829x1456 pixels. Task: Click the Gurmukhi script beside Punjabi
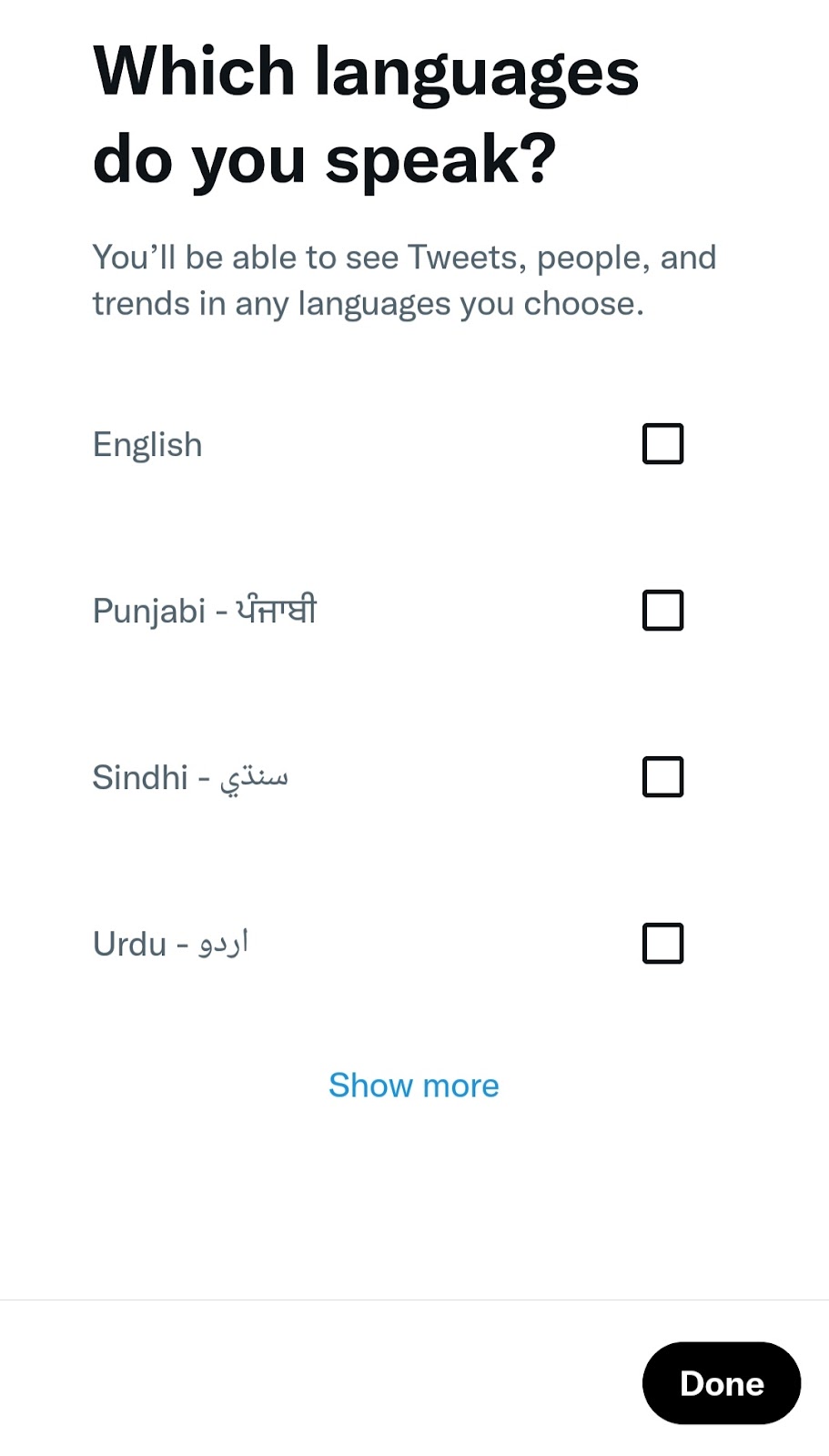pyautogui.click(x=277, y=610)
